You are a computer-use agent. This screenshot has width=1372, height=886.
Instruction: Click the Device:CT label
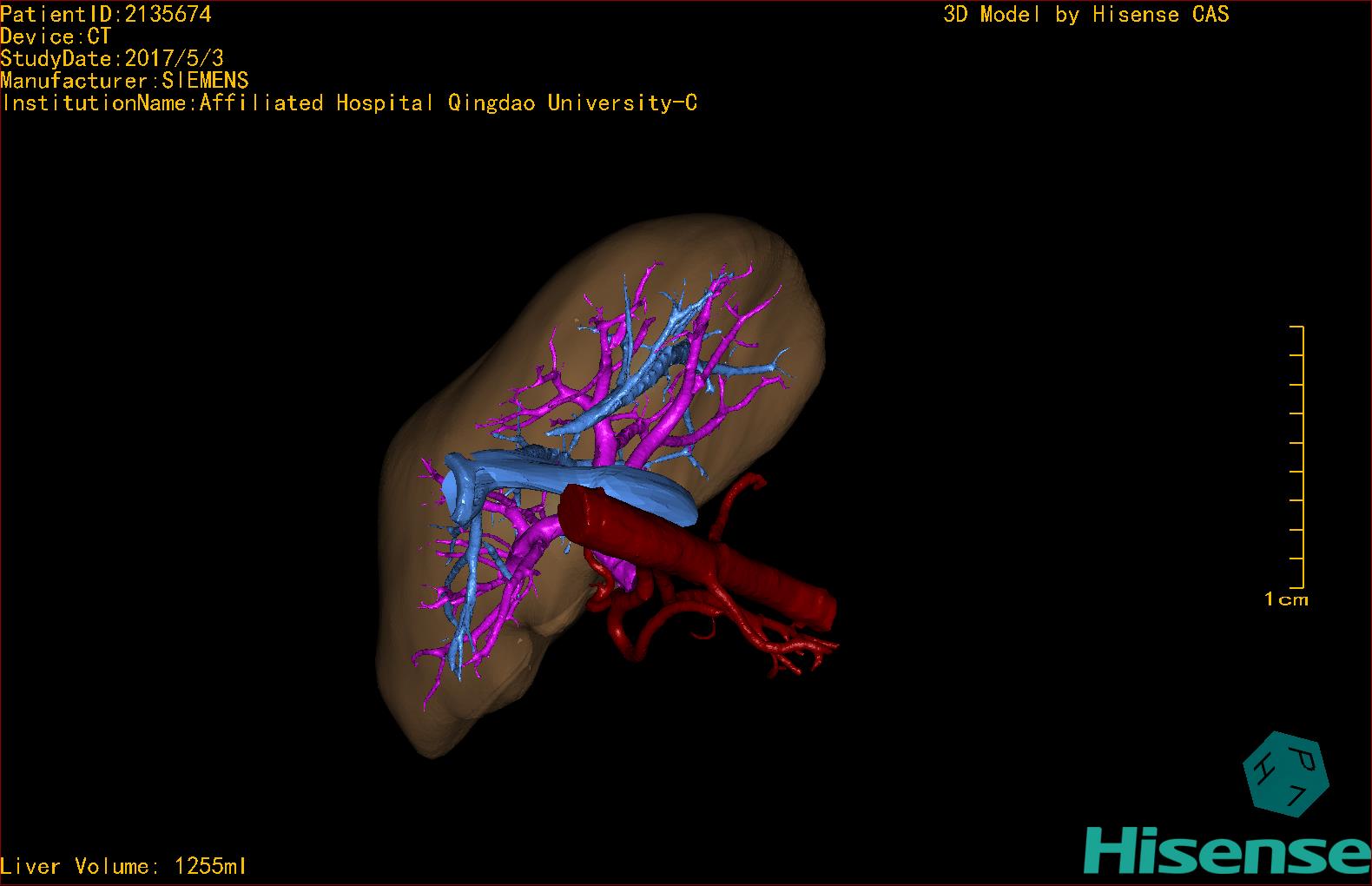coord(56,36)
